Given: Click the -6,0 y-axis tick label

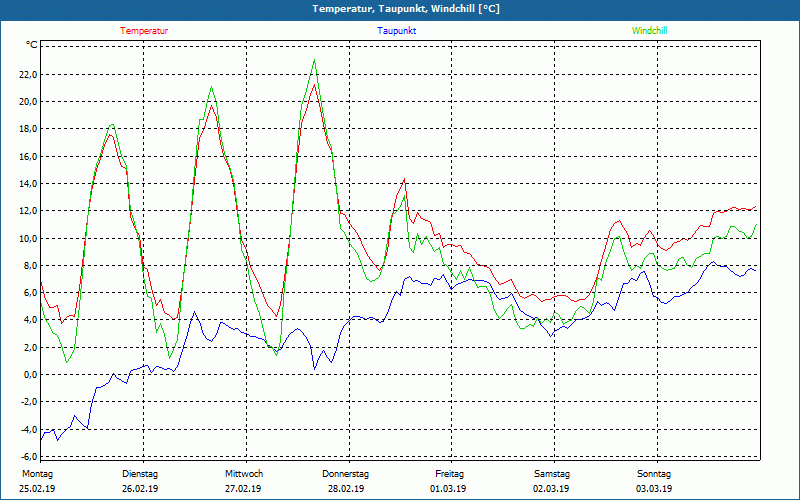Looking at the screenshot, I should pos(28,457).
